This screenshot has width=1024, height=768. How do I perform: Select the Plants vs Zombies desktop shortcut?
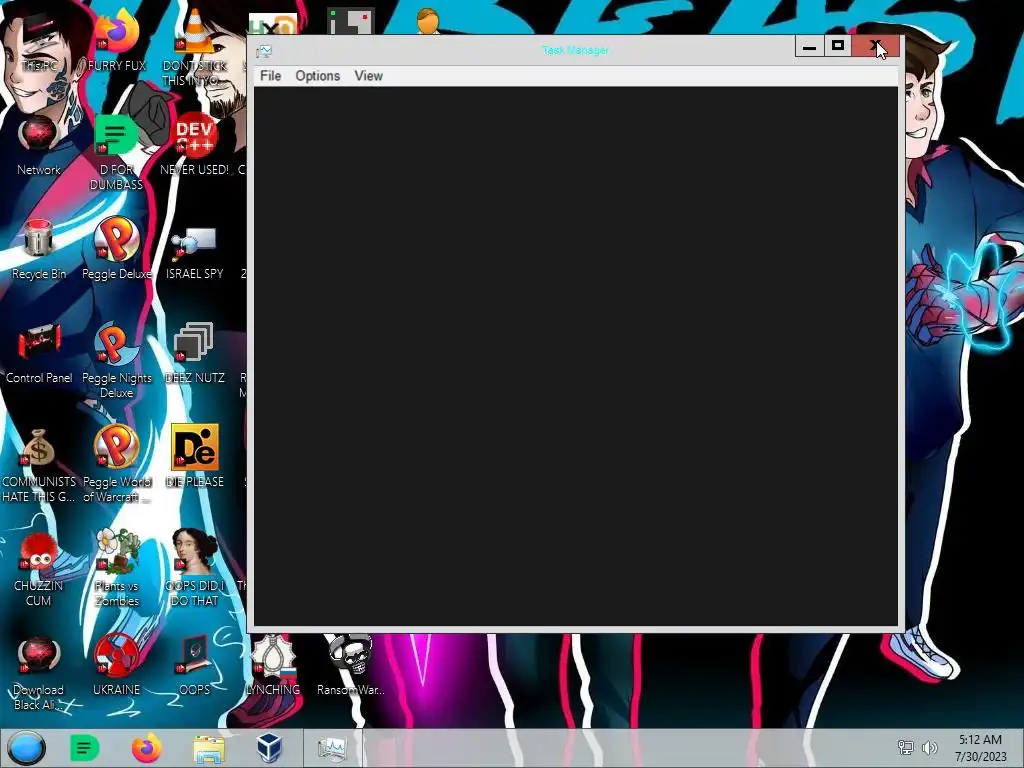[x=116, y=567]
